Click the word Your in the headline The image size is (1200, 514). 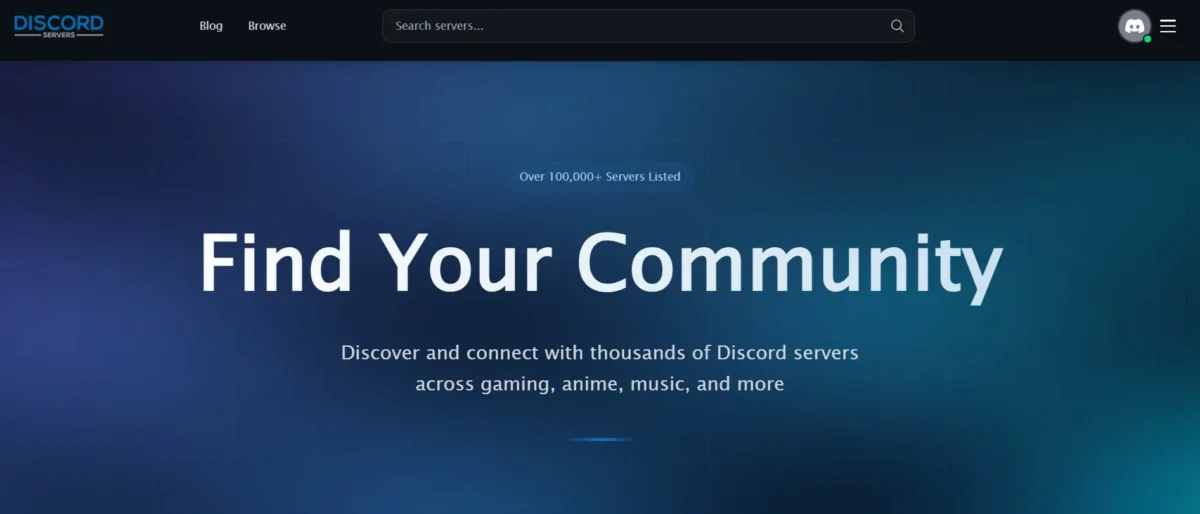466,262
